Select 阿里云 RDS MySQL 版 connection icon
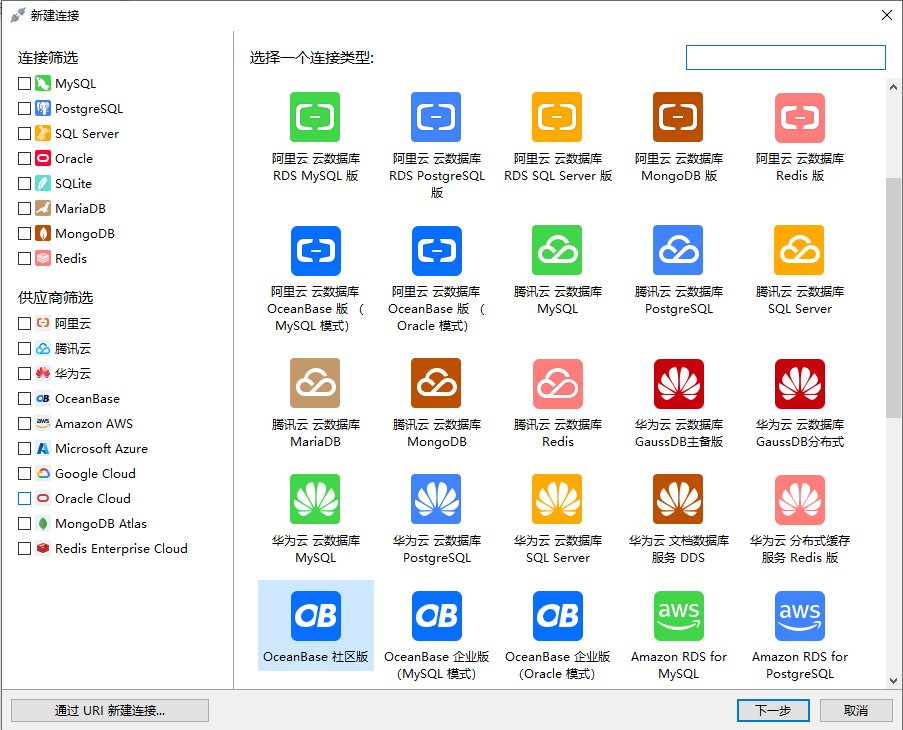903x730 pixels. pos(315,117)
